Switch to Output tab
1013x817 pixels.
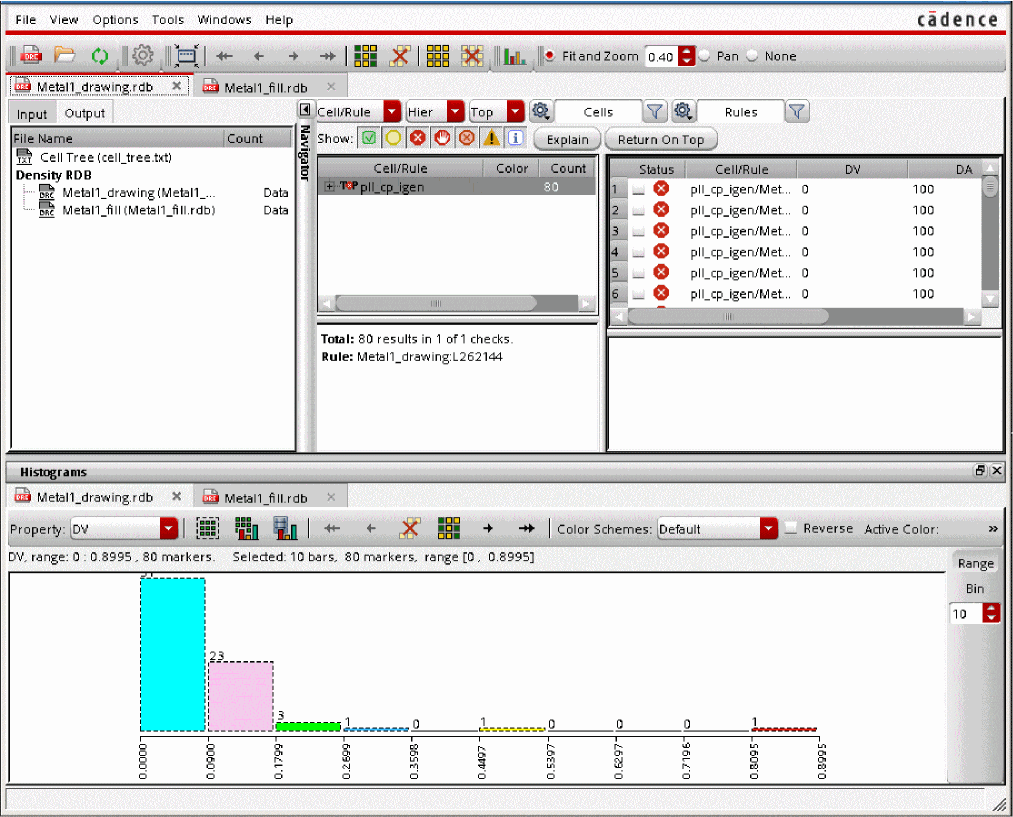(x=85, y=113)
